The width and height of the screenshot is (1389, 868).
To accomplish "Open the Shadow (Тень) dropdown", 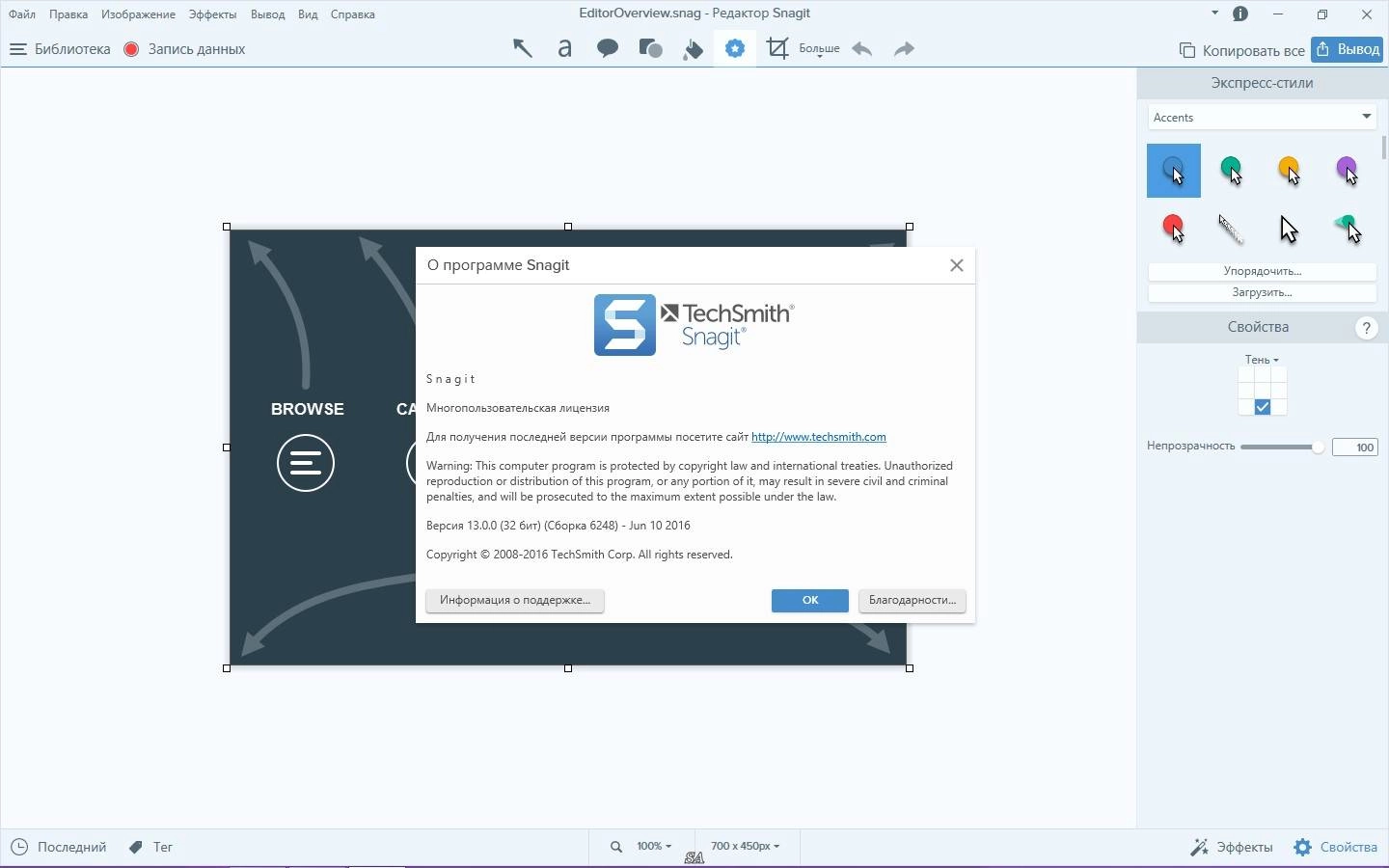I will 1262,360.
